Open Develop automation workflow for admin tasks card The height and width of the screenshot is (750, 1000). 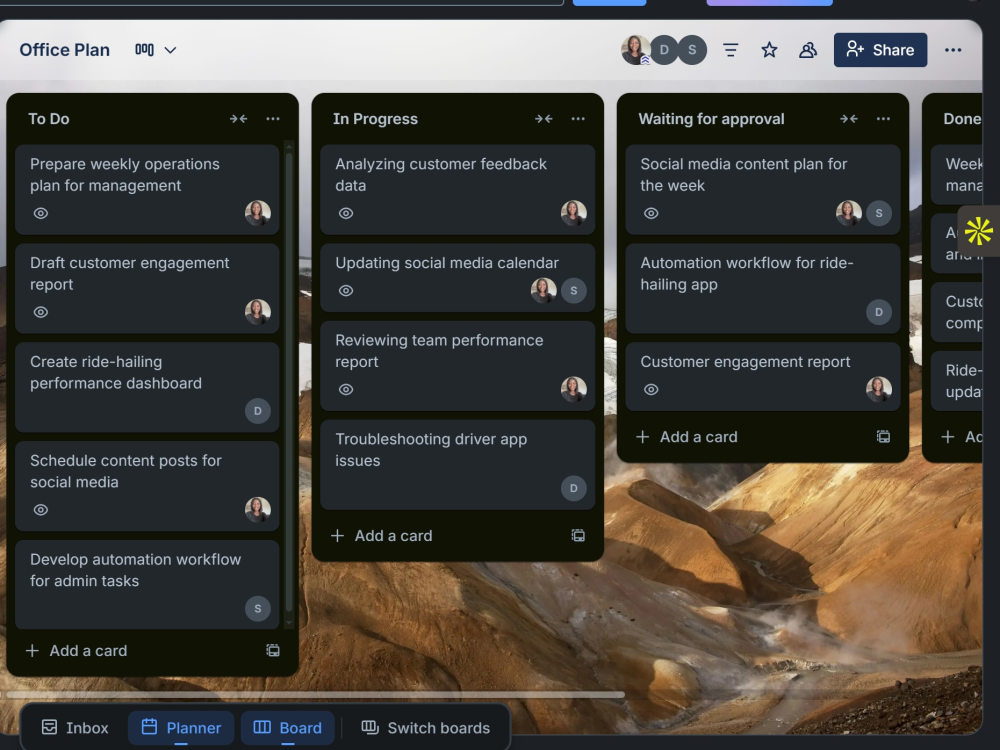pos(147,585)
